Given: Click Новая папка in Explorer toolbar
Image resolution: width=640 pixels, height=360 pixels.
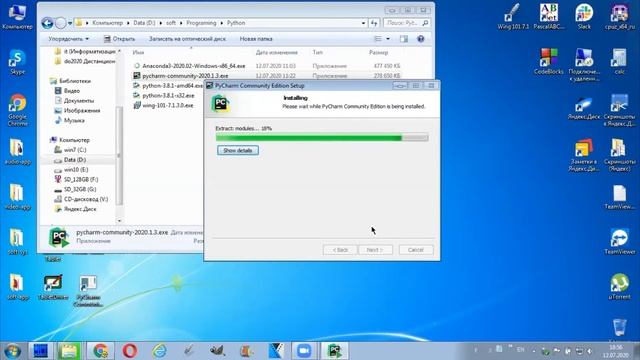Looking at the screenshot, I should [256, 39].
